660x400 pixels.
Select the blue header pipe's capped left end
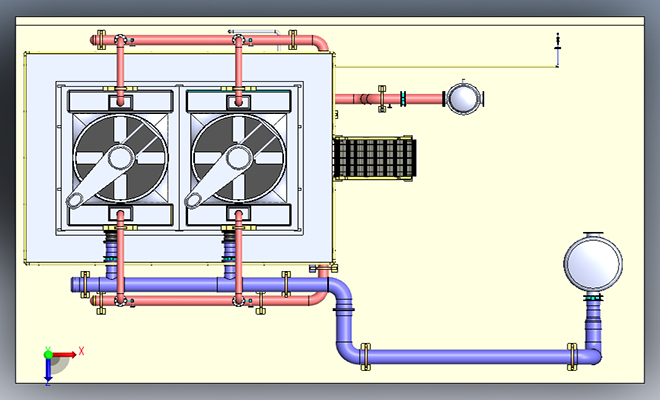click(76, 285)
